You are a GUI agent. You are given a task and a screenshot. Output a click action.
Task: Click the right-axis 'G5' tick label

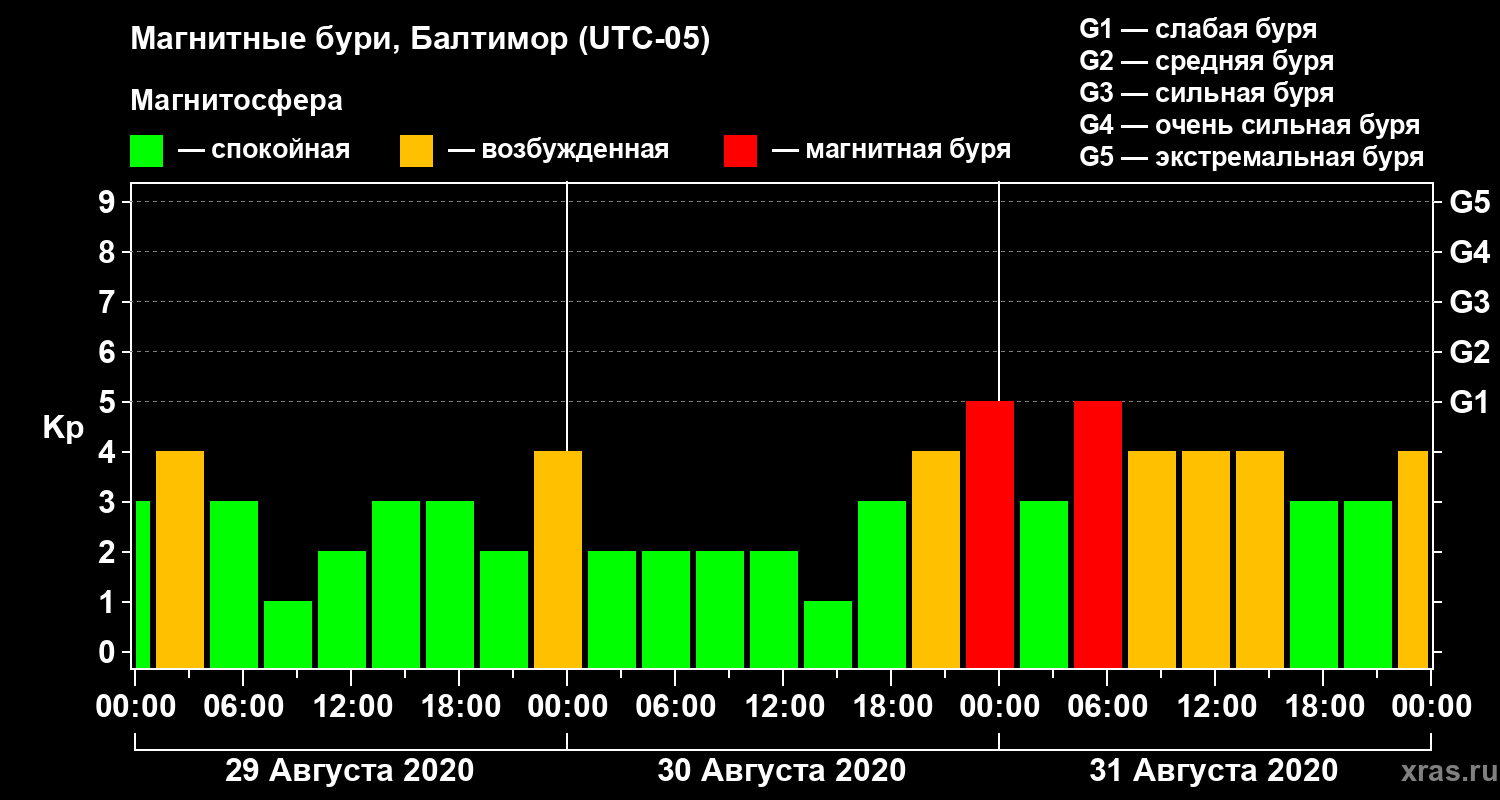click(x=1469, y=202)
